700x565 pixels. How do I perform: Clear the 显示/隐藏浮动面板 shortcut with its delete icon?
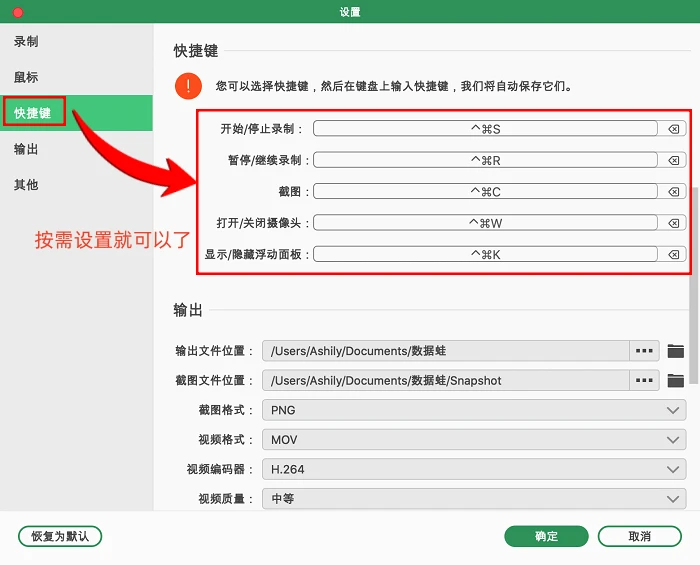tap(673, 254)
